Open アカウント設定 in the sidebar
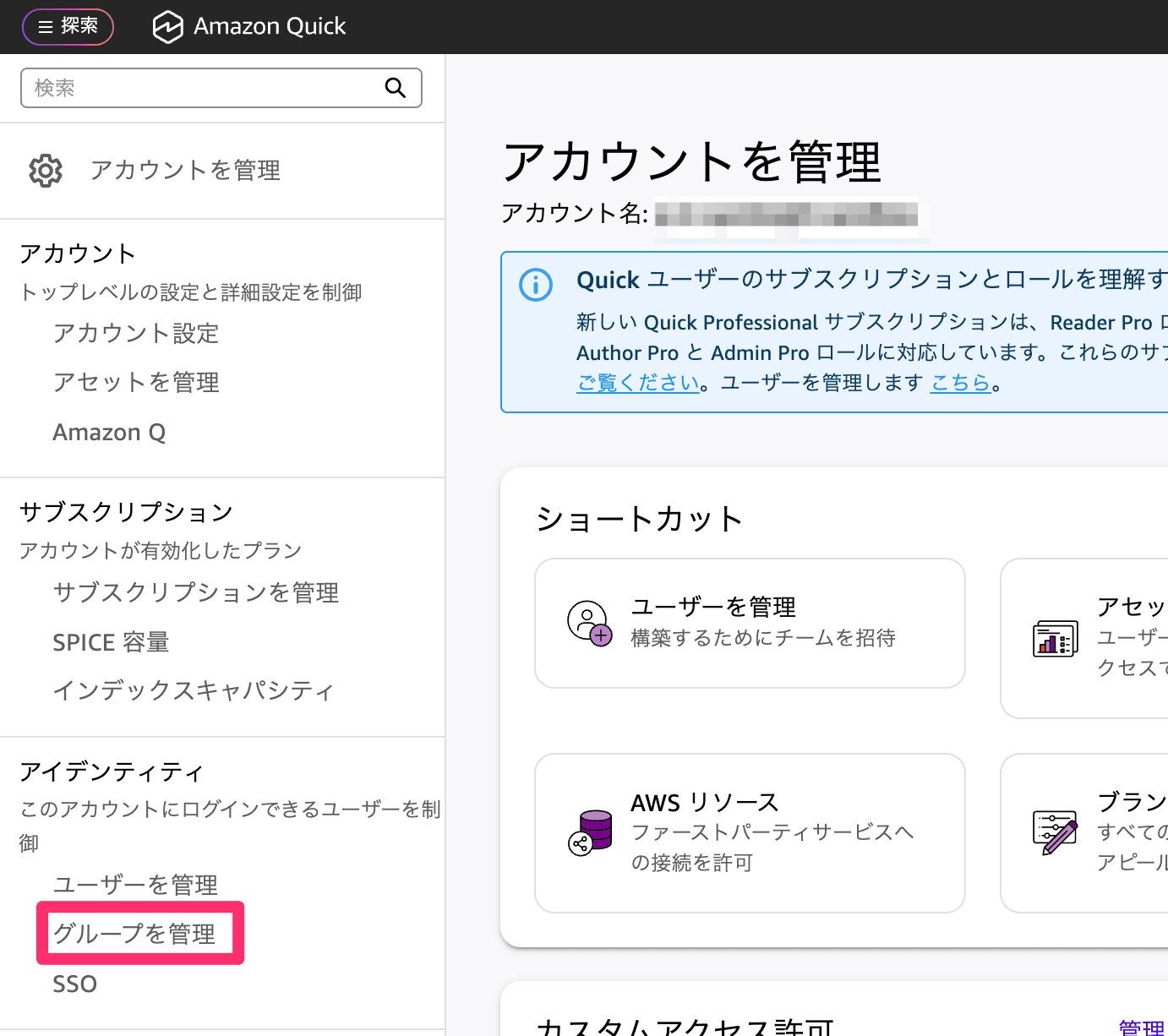 pyautogui.click(x=136, y=334)
